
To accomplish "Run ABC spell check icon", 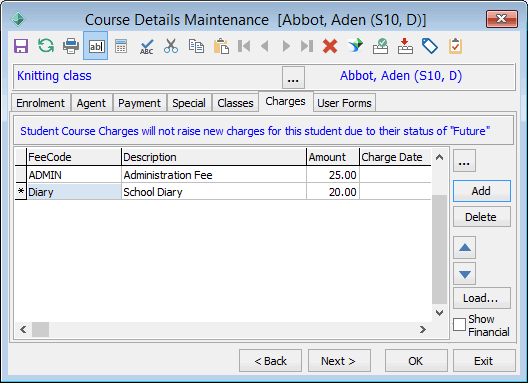I will pos(146,46).
